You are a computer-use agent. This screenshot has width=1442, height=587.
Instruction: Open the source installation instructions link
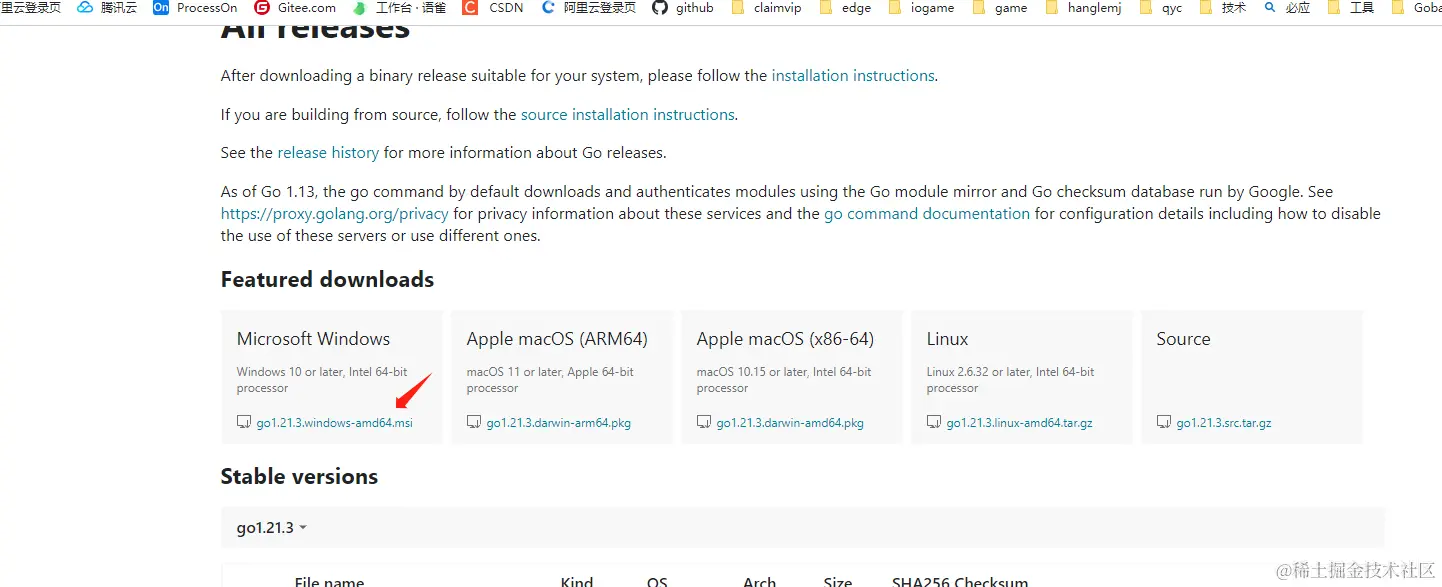pos(628,115)
